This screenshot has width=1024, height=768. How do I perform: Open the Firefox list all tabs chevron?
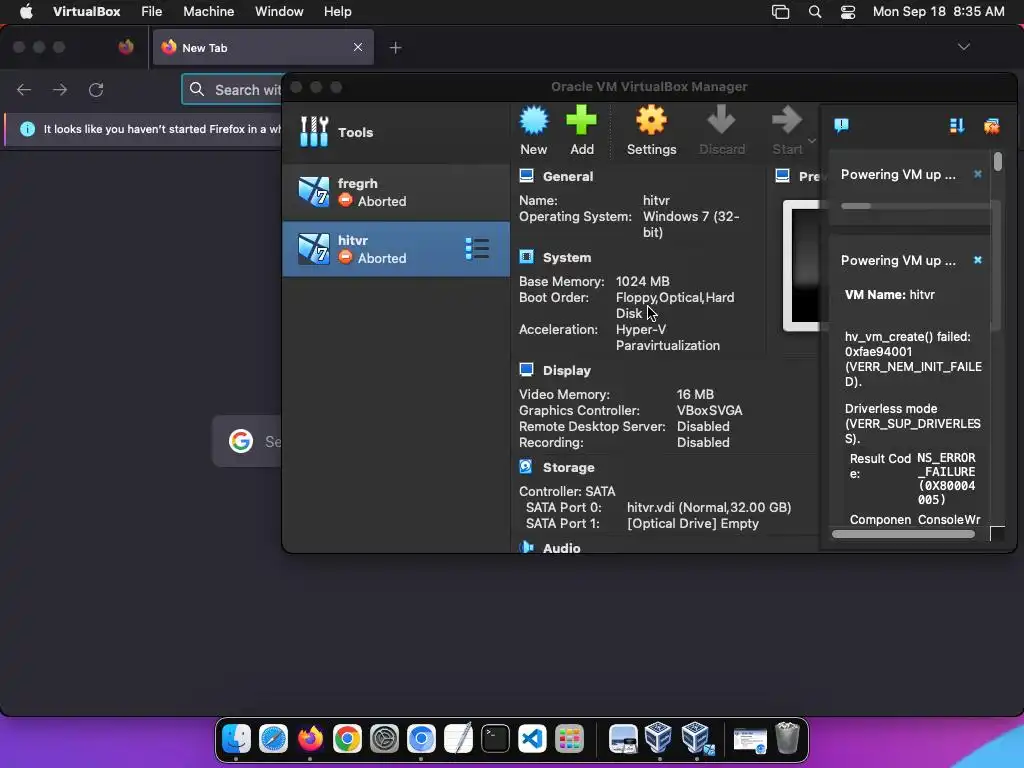[964, 47]
